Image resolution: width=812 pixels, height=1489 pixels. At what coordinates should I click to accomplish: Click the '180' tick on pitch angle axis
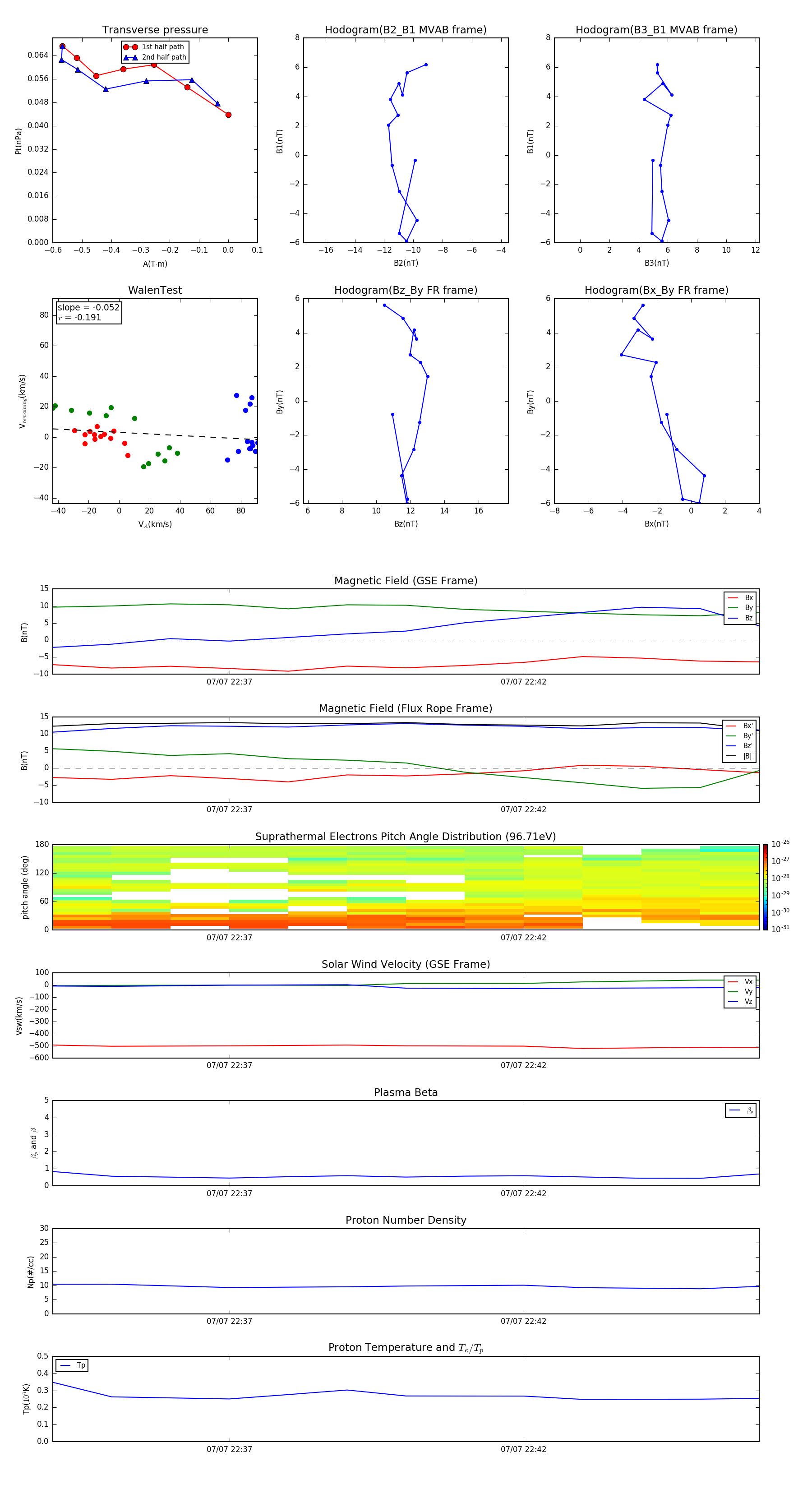pyautogui.click(x=42, y=845)
